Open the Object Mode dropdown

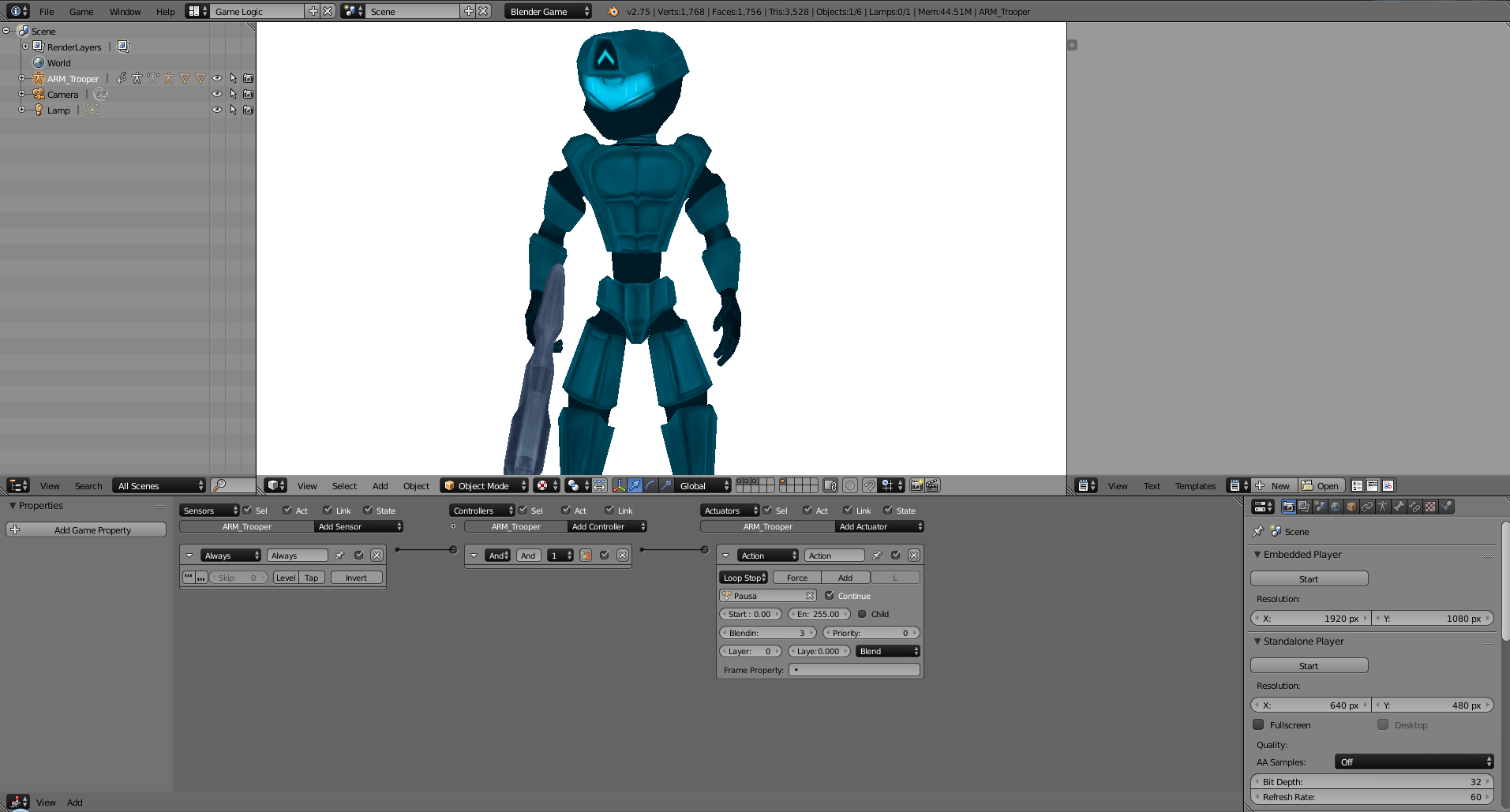[x=484, y=485]
